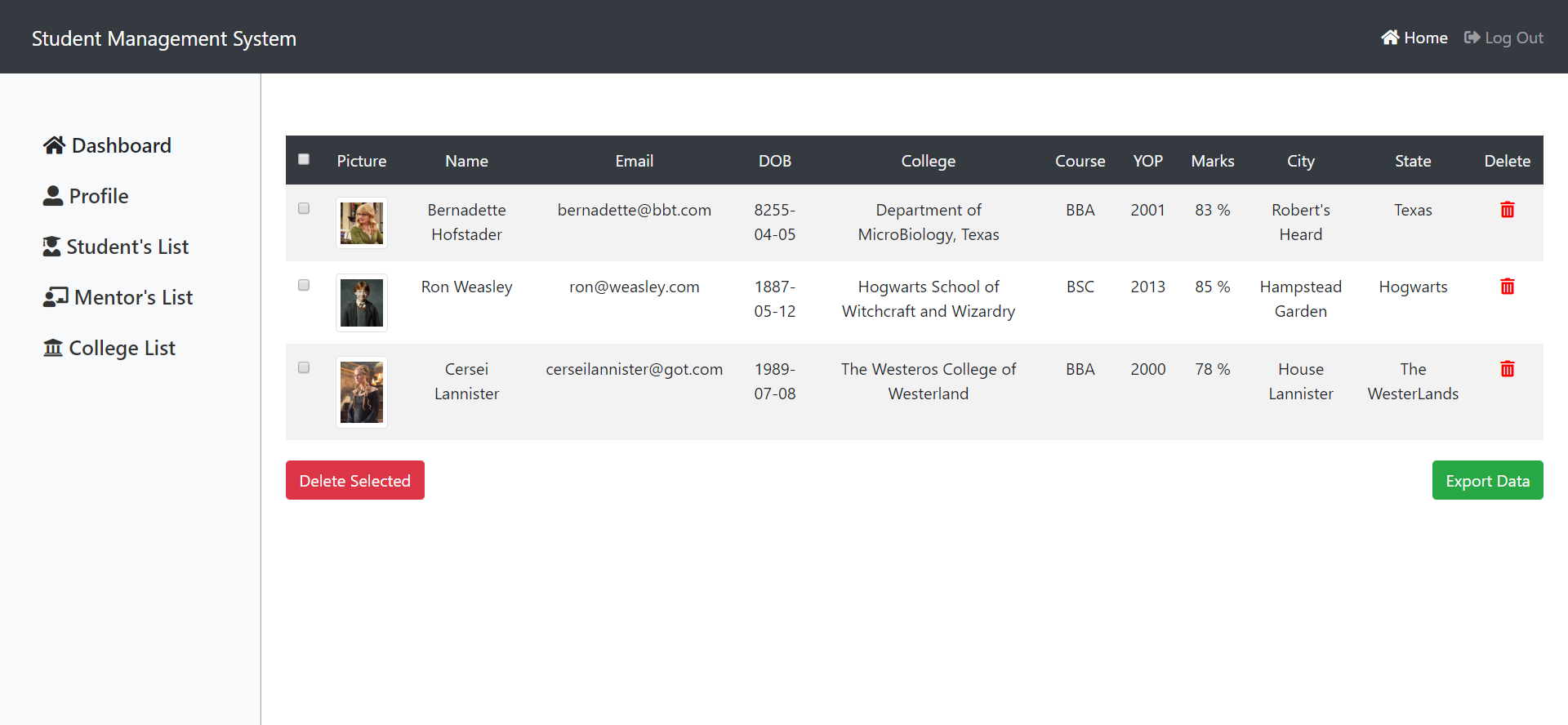Click the BSC course cell
This screenshot has width=1568, height=725.
(x=1080, y=287)
